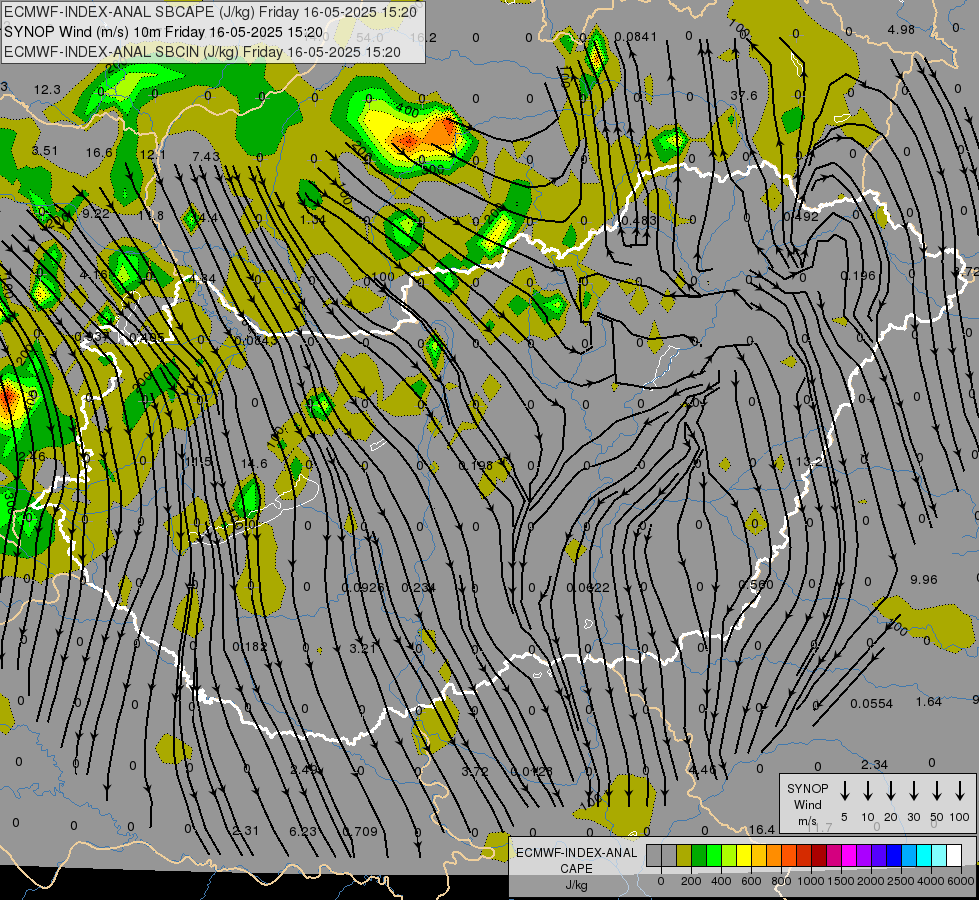Click the 0.198 value on the map

(x=476, y=465)
